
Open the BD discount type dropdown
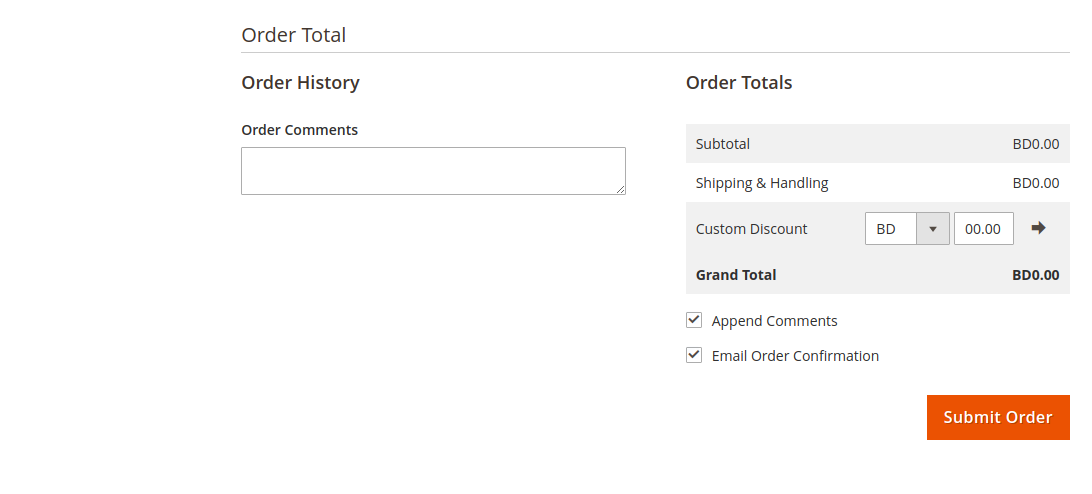tap(907, 229)
